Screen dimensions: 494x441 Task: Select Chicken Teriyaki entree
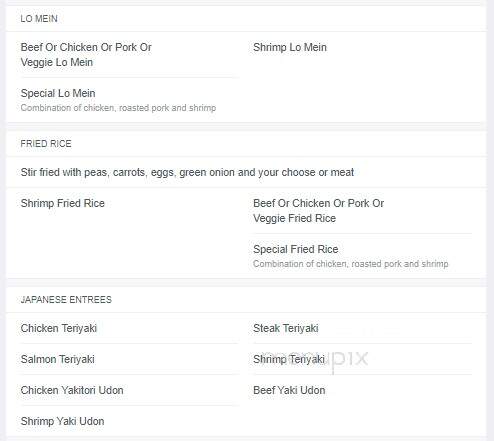coord(59,328)
